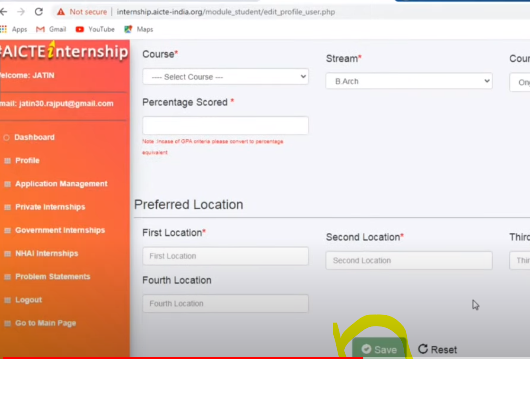Open the Apps grid bookmark icon
Image resolution: width=530 pixels, height=406 pixels.
(x=3, y=29)
